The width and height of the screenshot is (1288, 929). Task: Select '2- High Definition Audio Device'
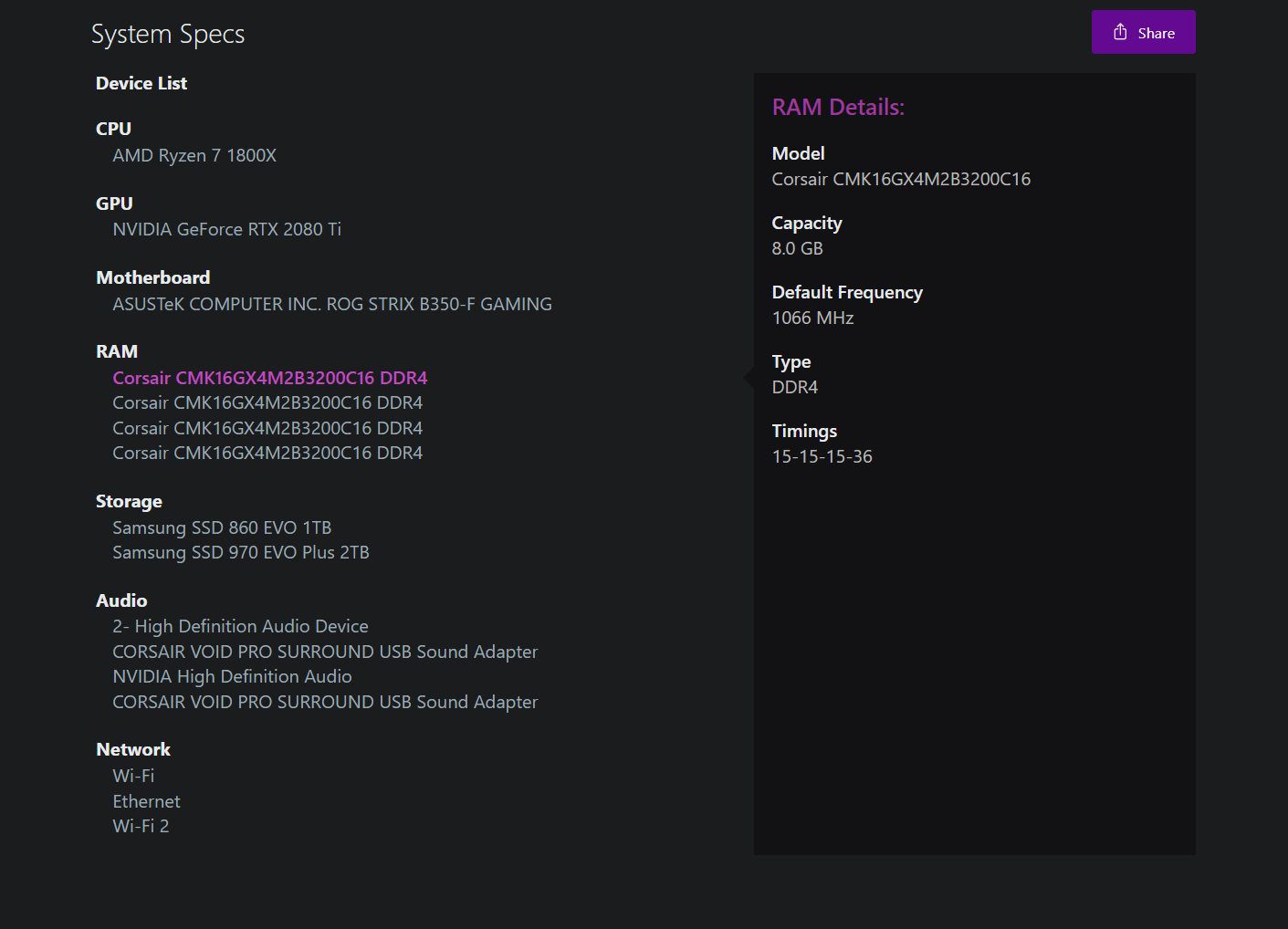pos(240,627)
